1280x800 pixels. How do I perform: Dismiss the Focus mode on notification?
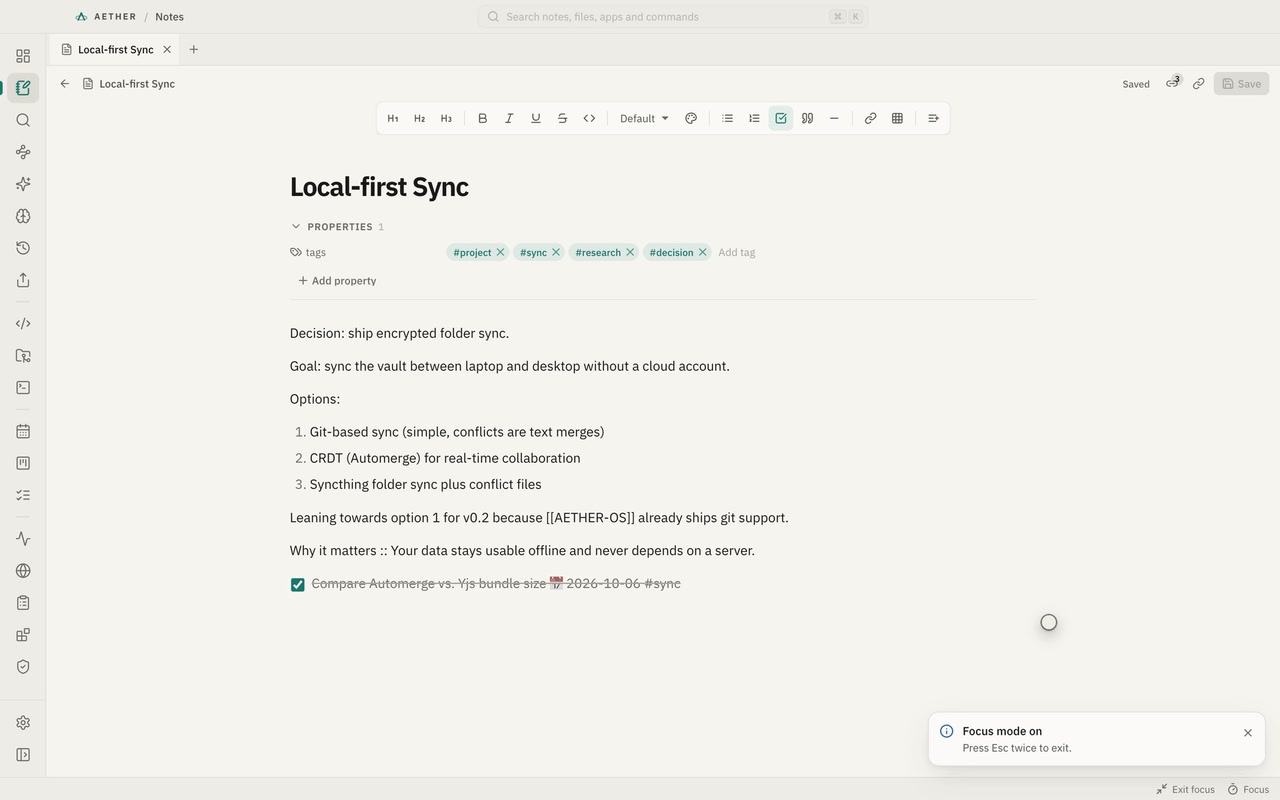(1248, 733)
